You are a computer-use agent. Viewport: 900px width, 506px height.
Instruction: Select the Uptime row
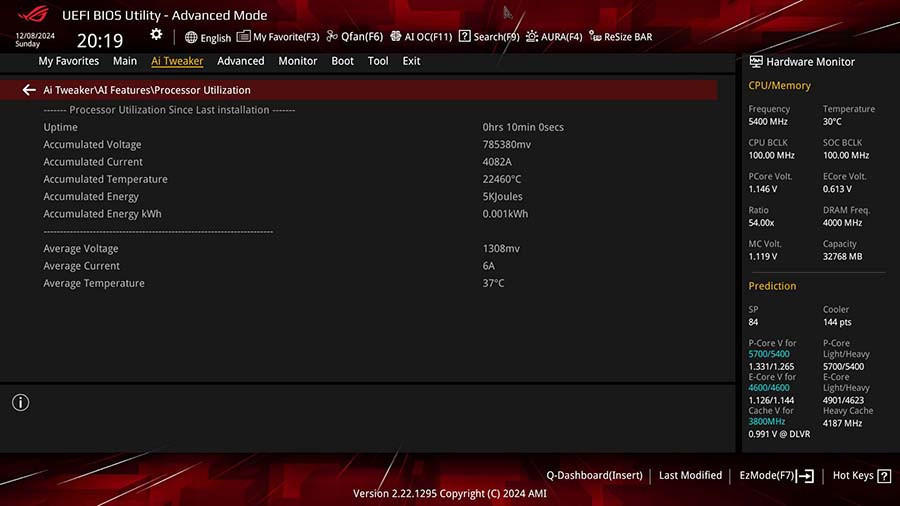click(x=359, y=127)
